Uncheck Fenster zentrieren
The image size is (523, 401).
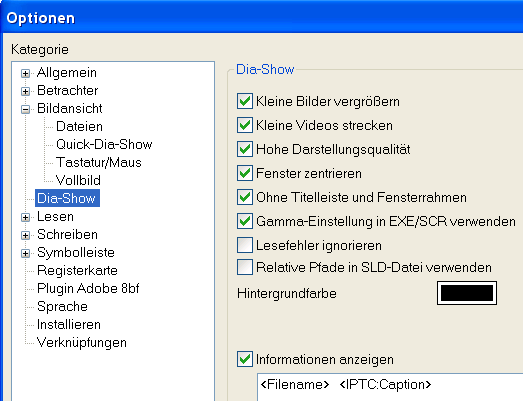coord(245,173)
